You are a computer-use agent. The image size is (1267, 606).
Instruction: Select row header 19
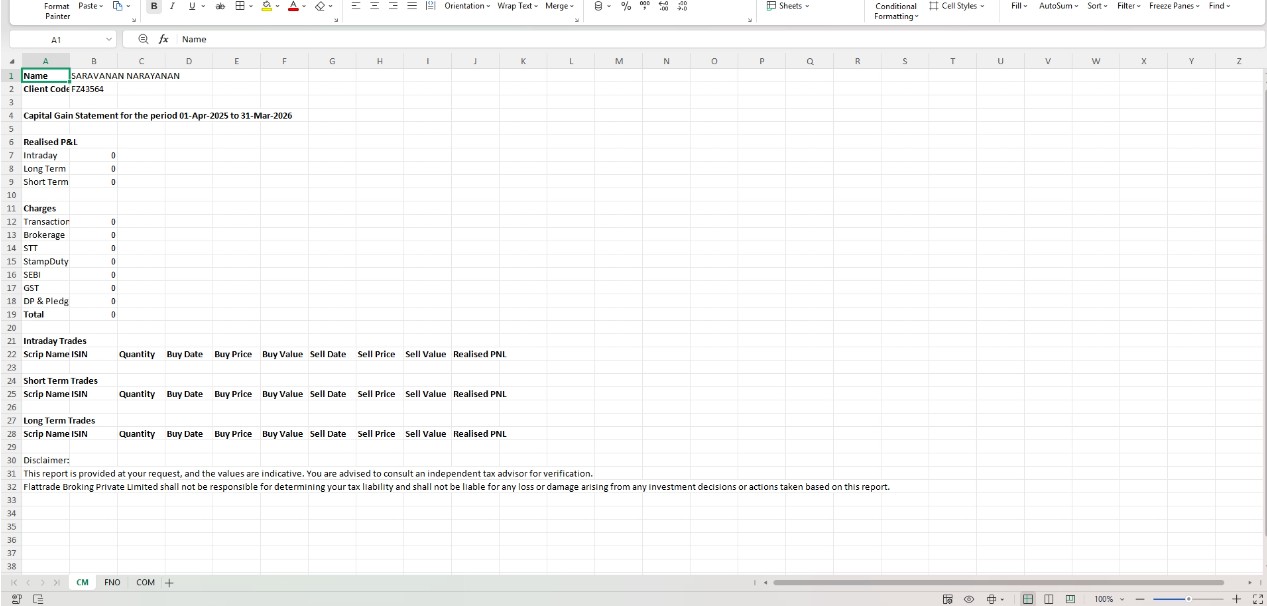[x=11, y=314]
